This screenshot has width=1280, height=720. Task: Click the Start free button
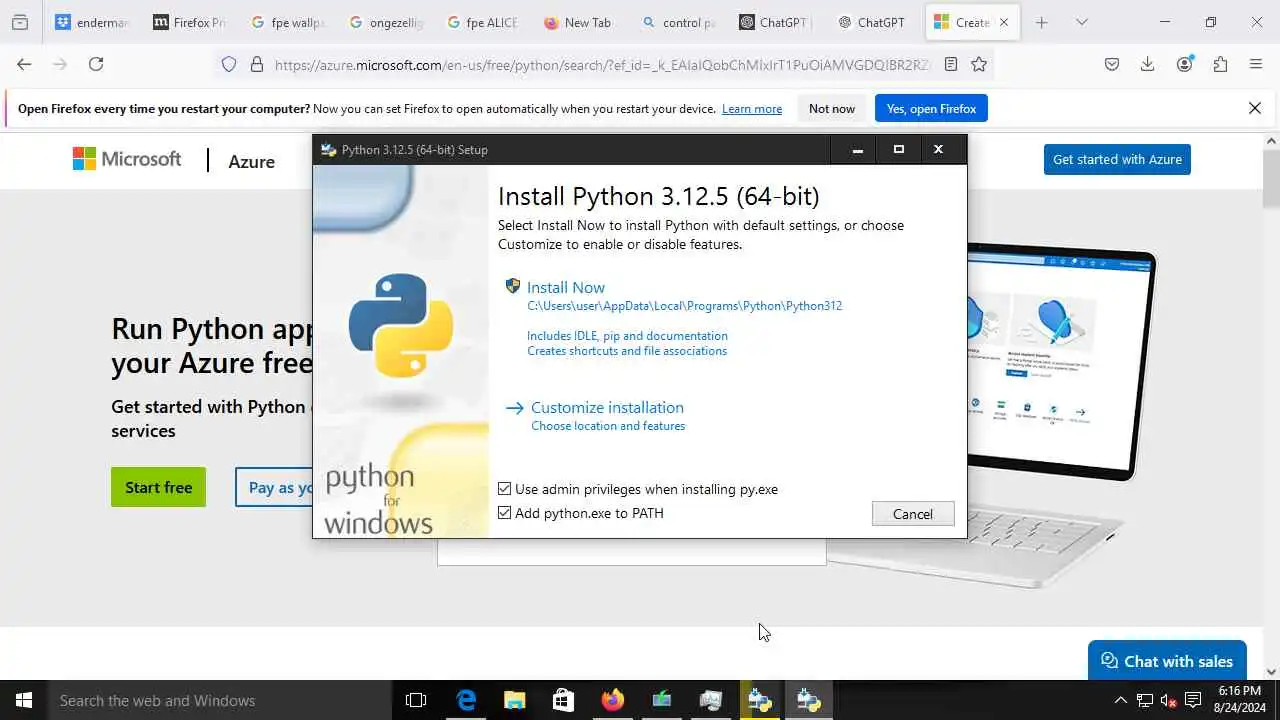158,487
